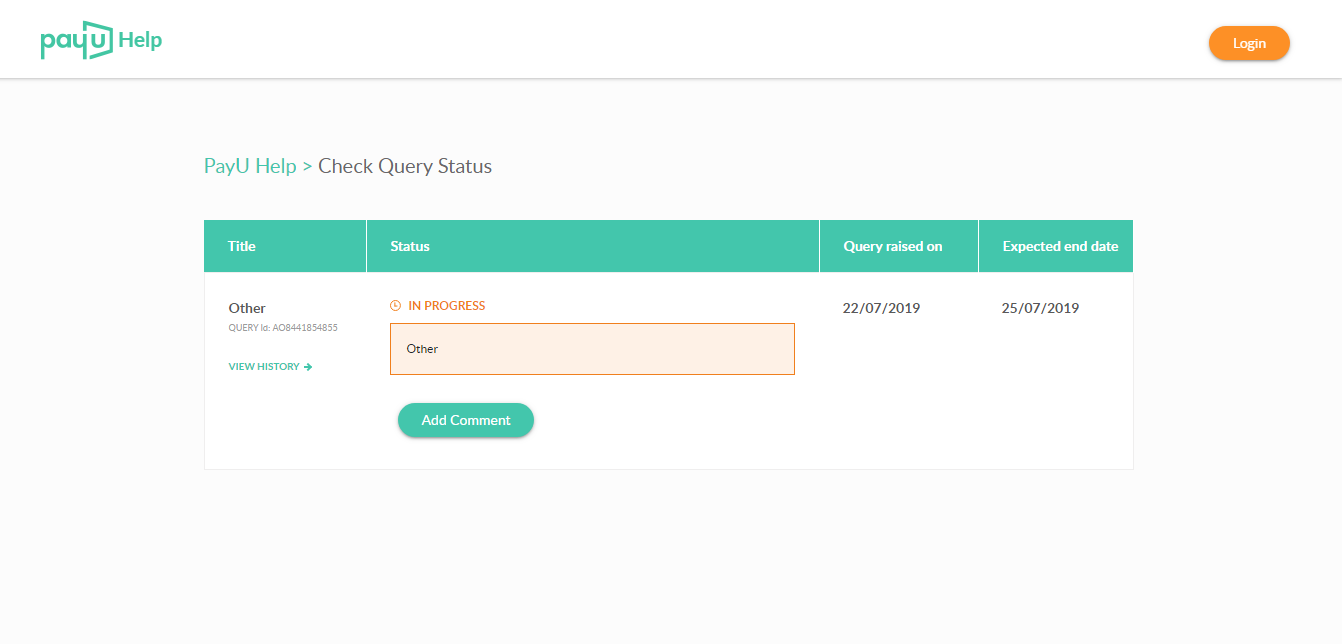Click the query title Other

[x=247, y=308]
